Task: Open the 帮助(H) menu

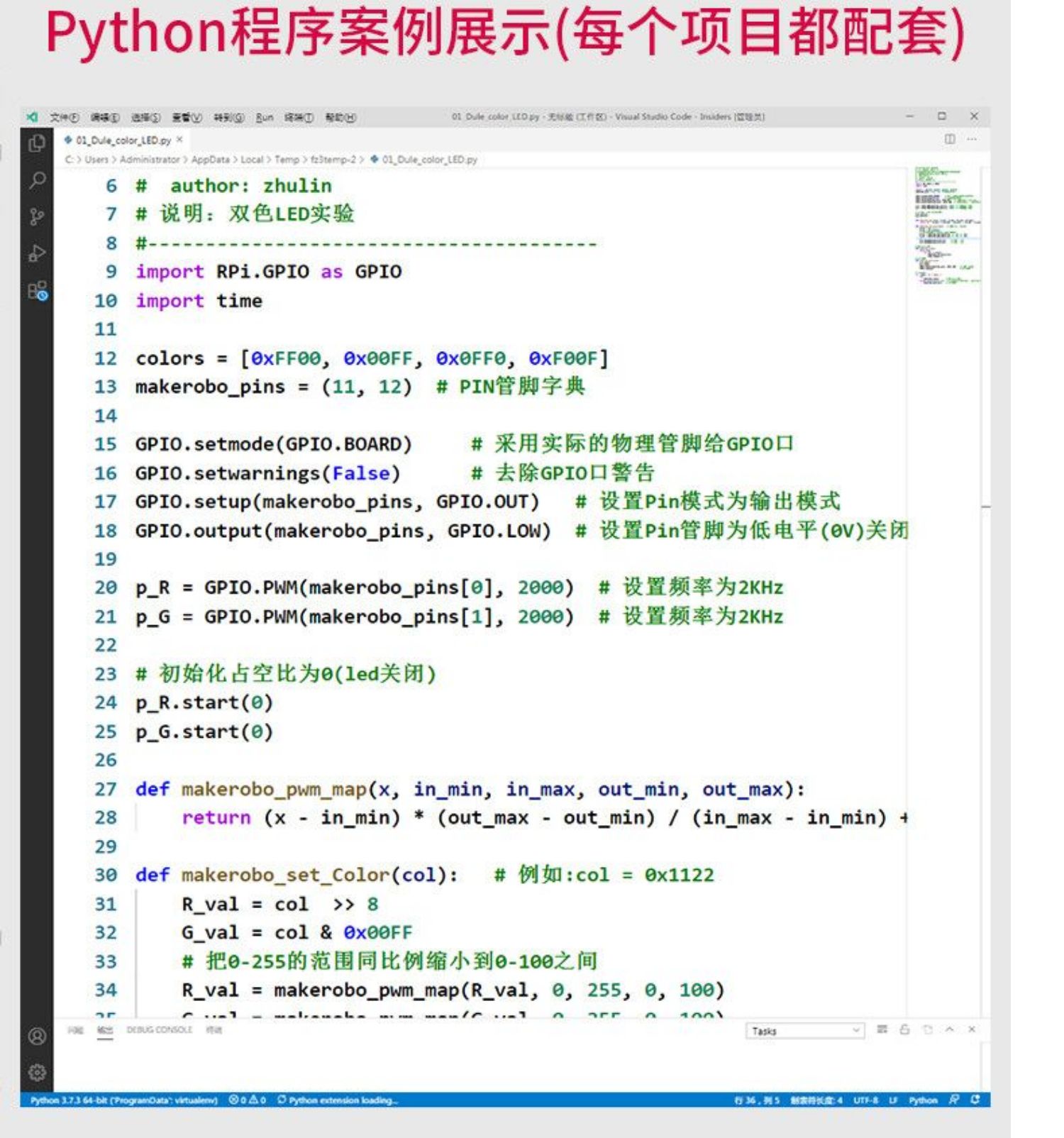Action: [x=340, y=117]
